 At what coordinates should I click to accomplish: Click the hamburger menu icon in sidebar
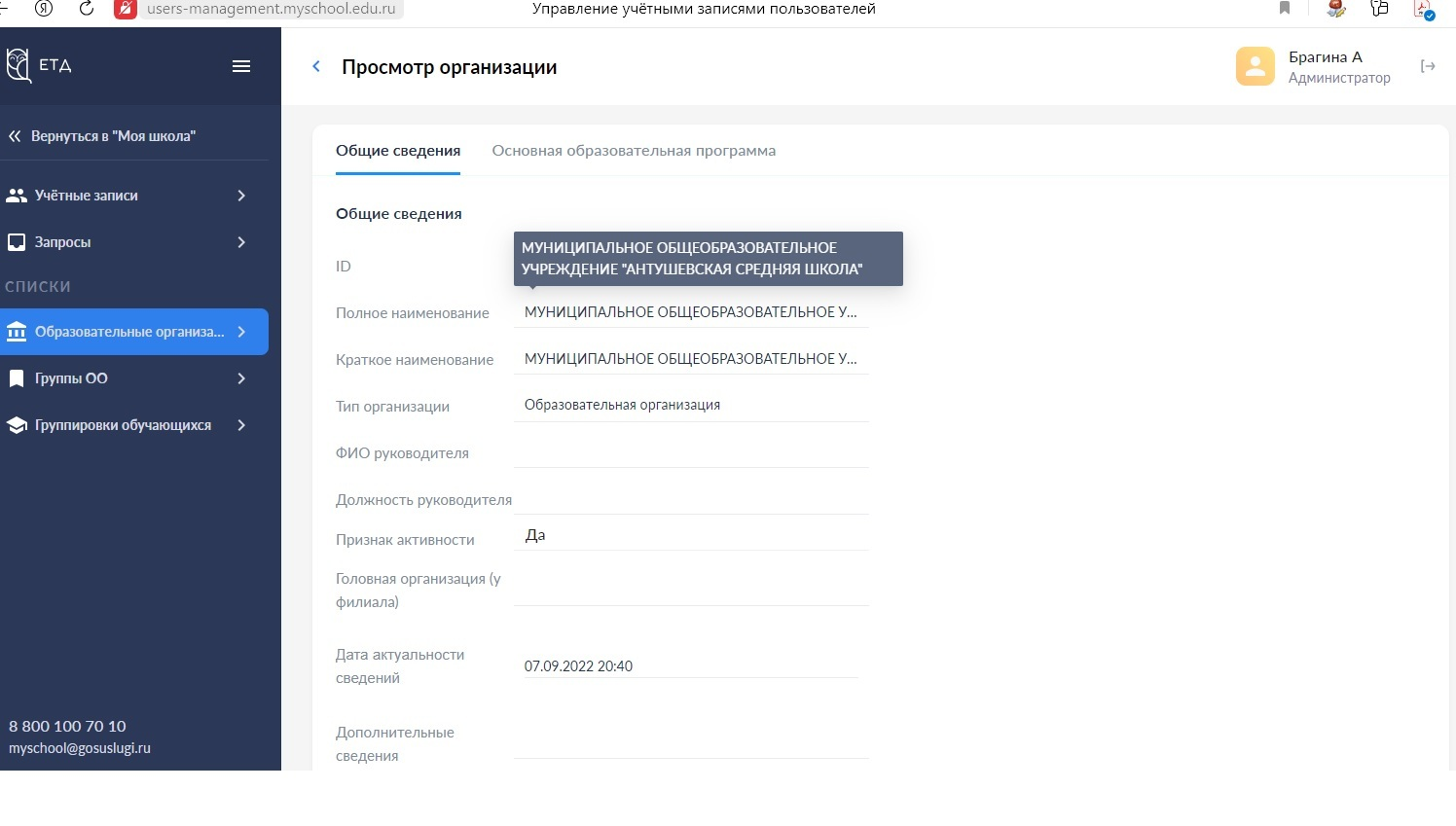point(241,66)
